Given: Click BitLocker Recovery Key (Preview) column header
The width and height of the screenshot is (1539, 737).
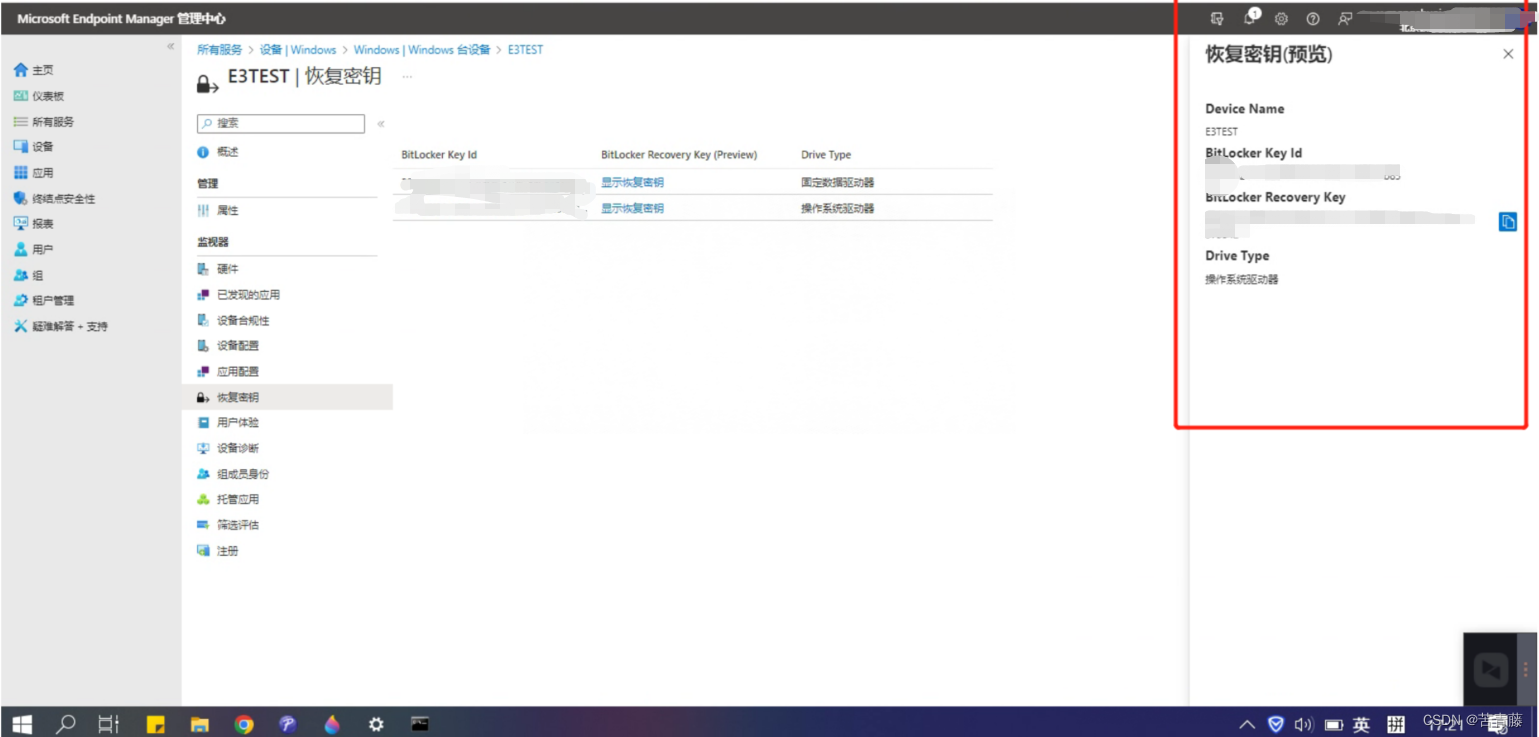Looking at the screenshot, I should click(679, 155).
